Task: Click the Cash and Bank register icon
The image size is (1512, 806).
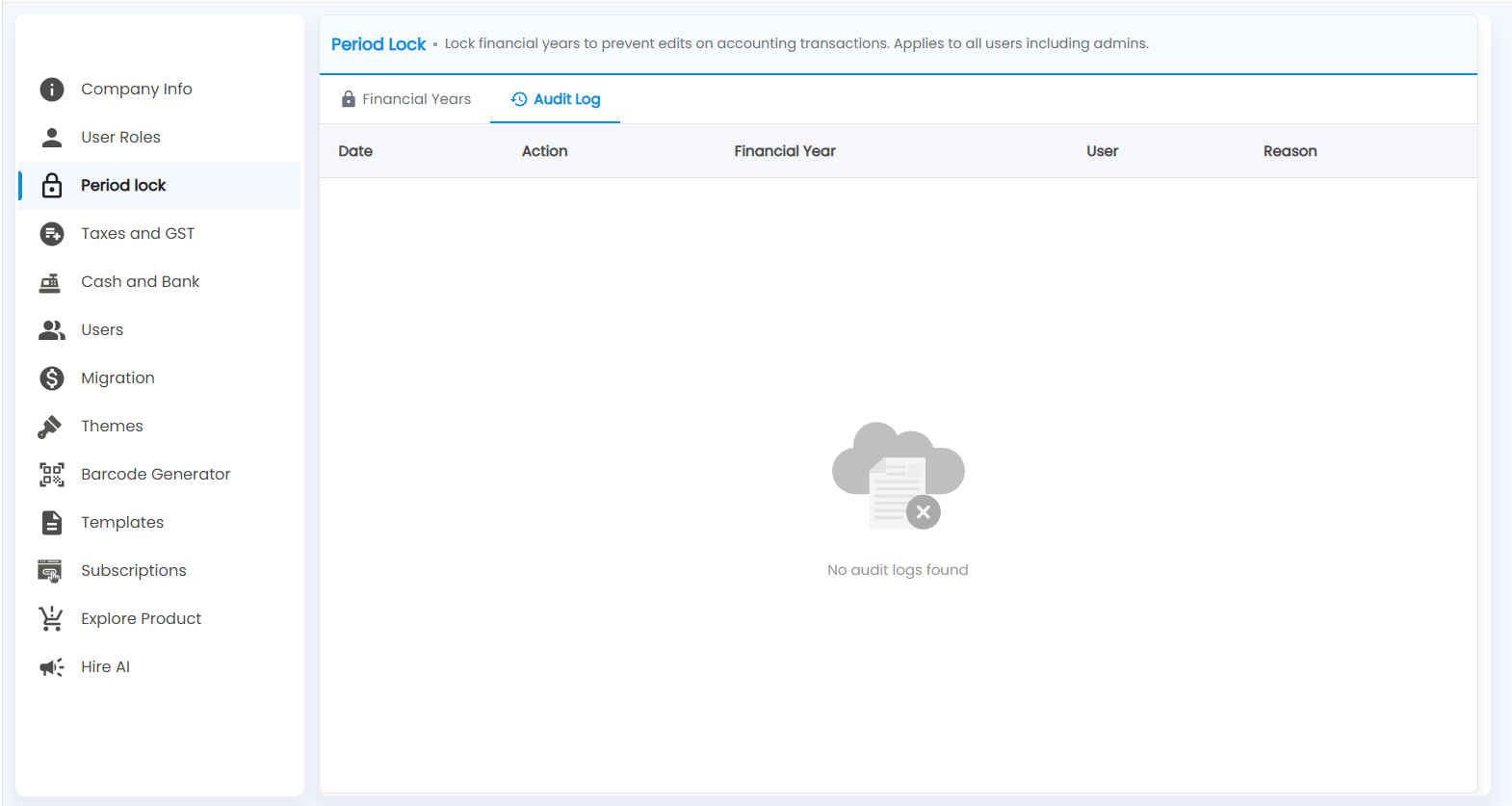Action: [50, 282]
